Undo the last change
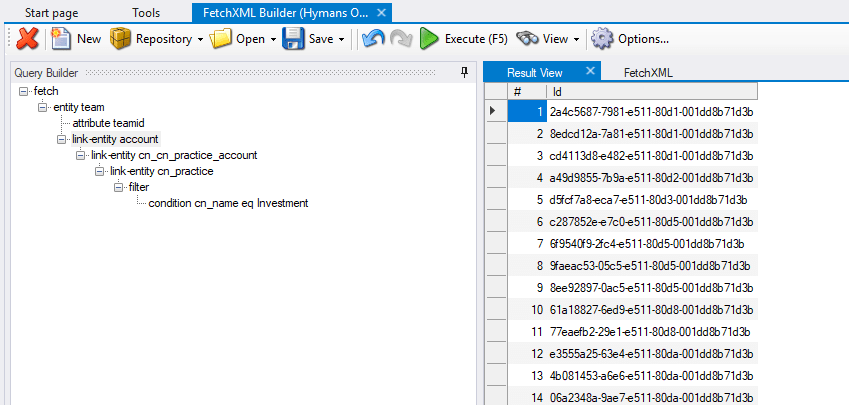 373,39
